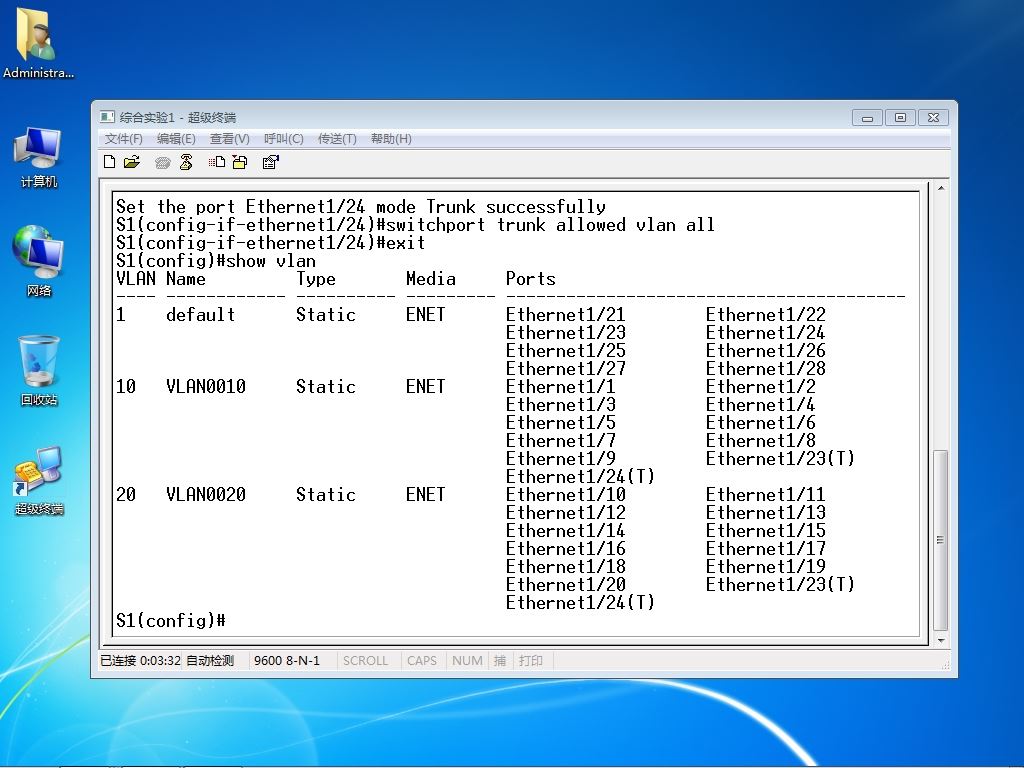Click the final 'S1(config)#' prompt line
This screenshot has height=768, width=1024.
tap(170, 620)
